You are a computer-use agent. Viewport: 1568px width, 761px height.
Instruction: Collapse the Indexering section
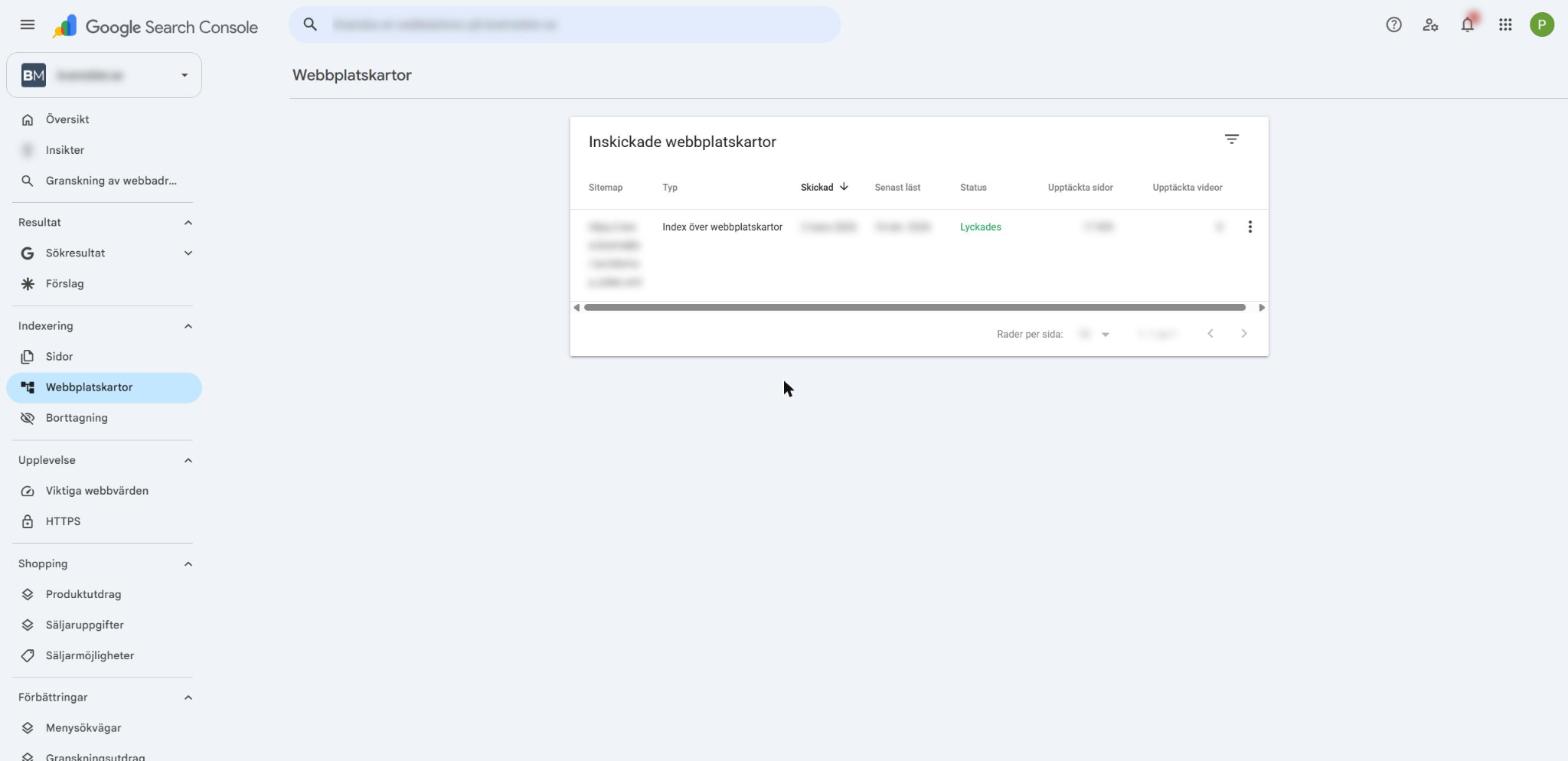[x=188, y=326]
